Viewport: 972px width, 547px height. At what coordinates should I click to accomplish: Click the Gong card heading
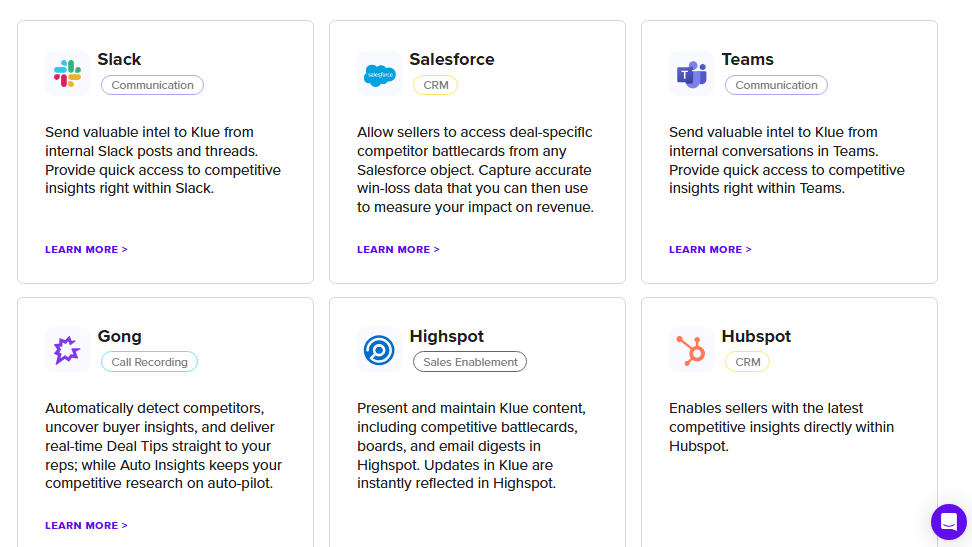(119, 336)
